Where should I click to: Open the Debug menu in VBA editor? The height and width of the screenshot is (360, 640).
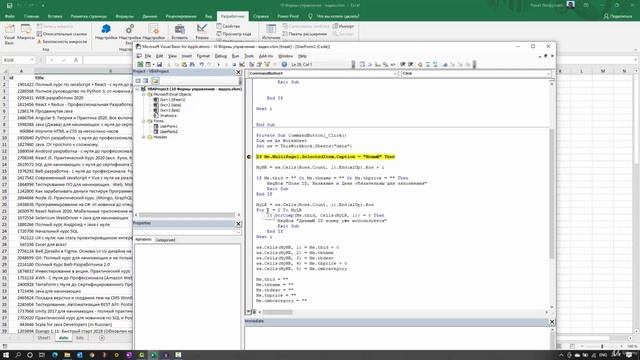coord(220,56)
